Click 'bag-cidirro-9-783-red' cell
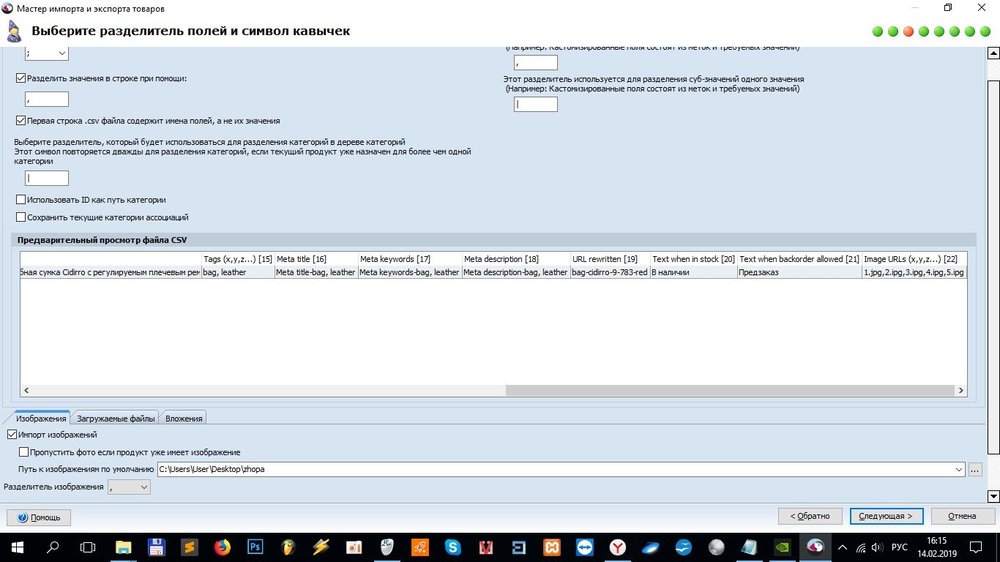The width and height of the screenshot is (1000, 562). 609,272
